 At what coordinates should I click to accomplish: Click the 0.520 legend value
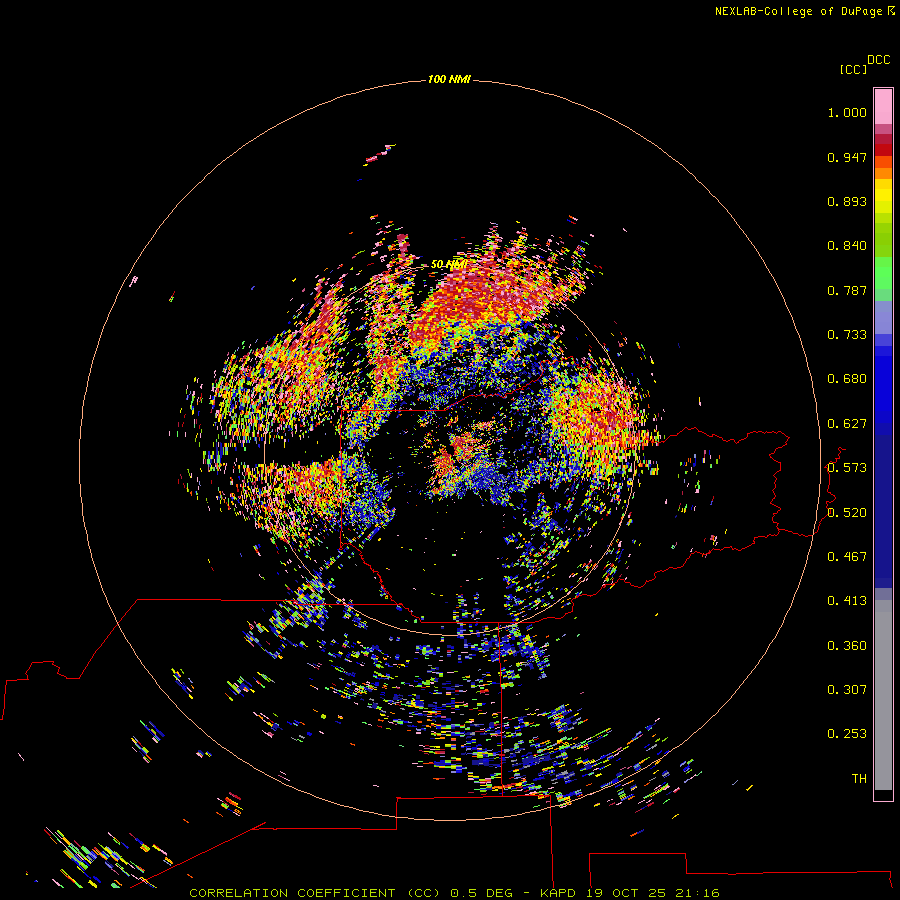tap(847, 513)
